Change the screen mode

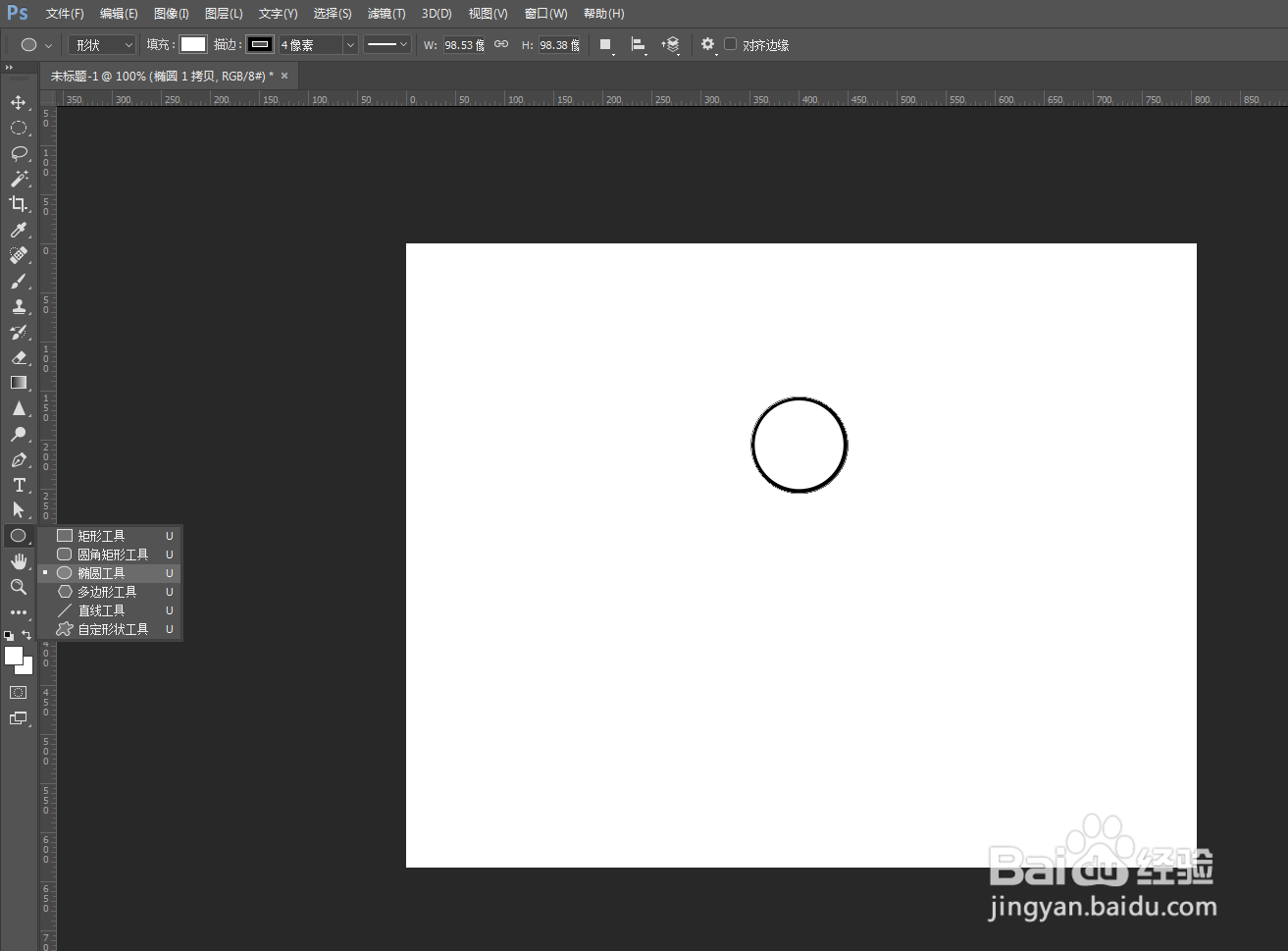tap(18, 718)
